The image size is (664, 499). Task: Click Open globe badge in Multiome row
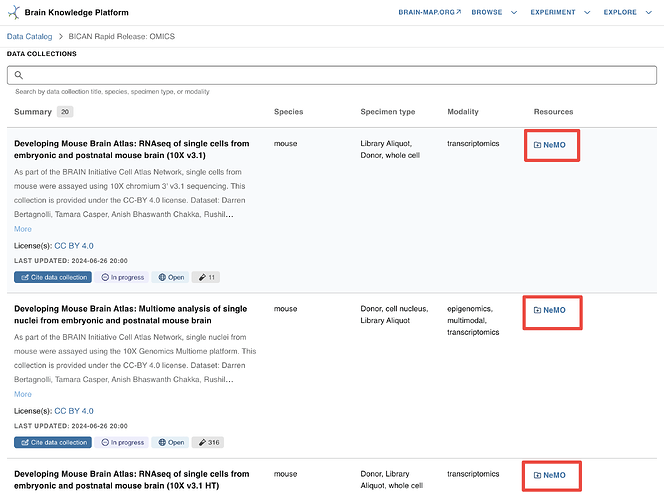pyautogui.click(x=171, y=442)
